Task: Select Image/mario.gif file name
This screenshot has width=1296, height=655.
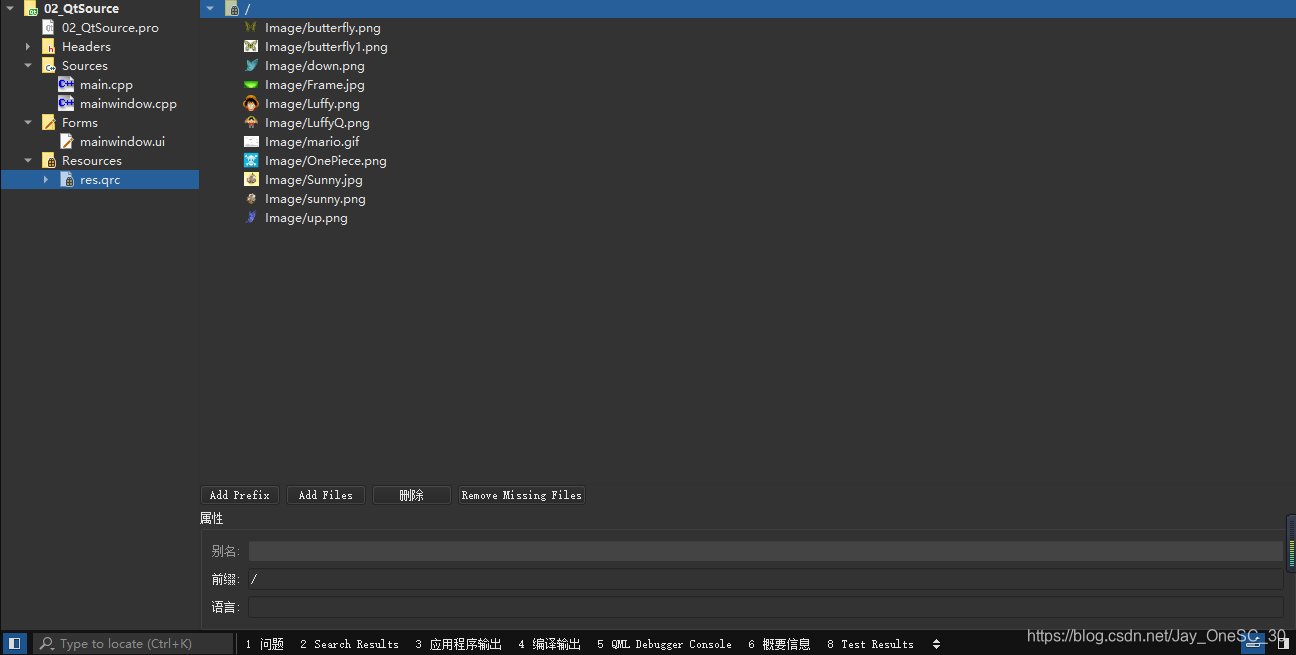Action: coord(312,142)
